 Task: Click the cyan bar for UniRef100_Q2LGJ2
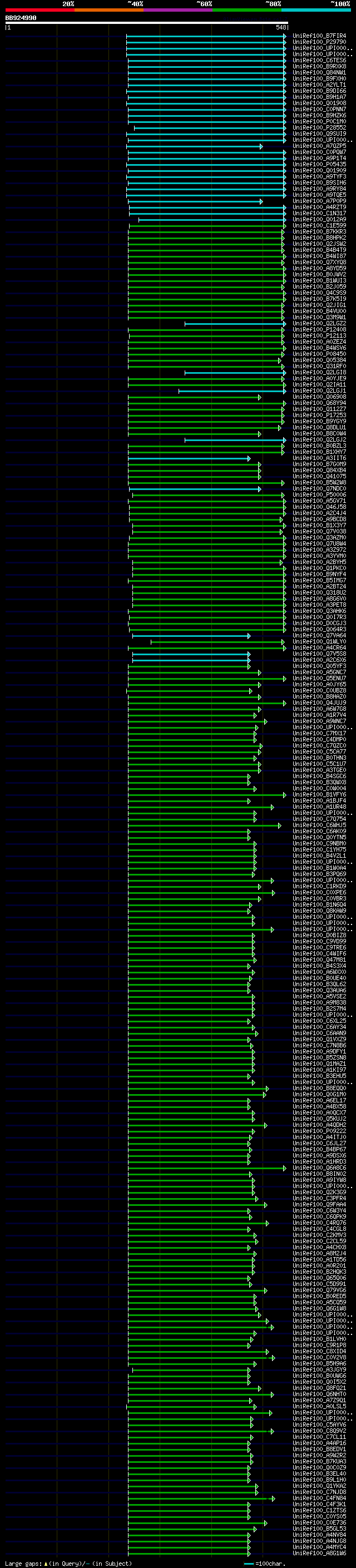click(x=235, y=439)
